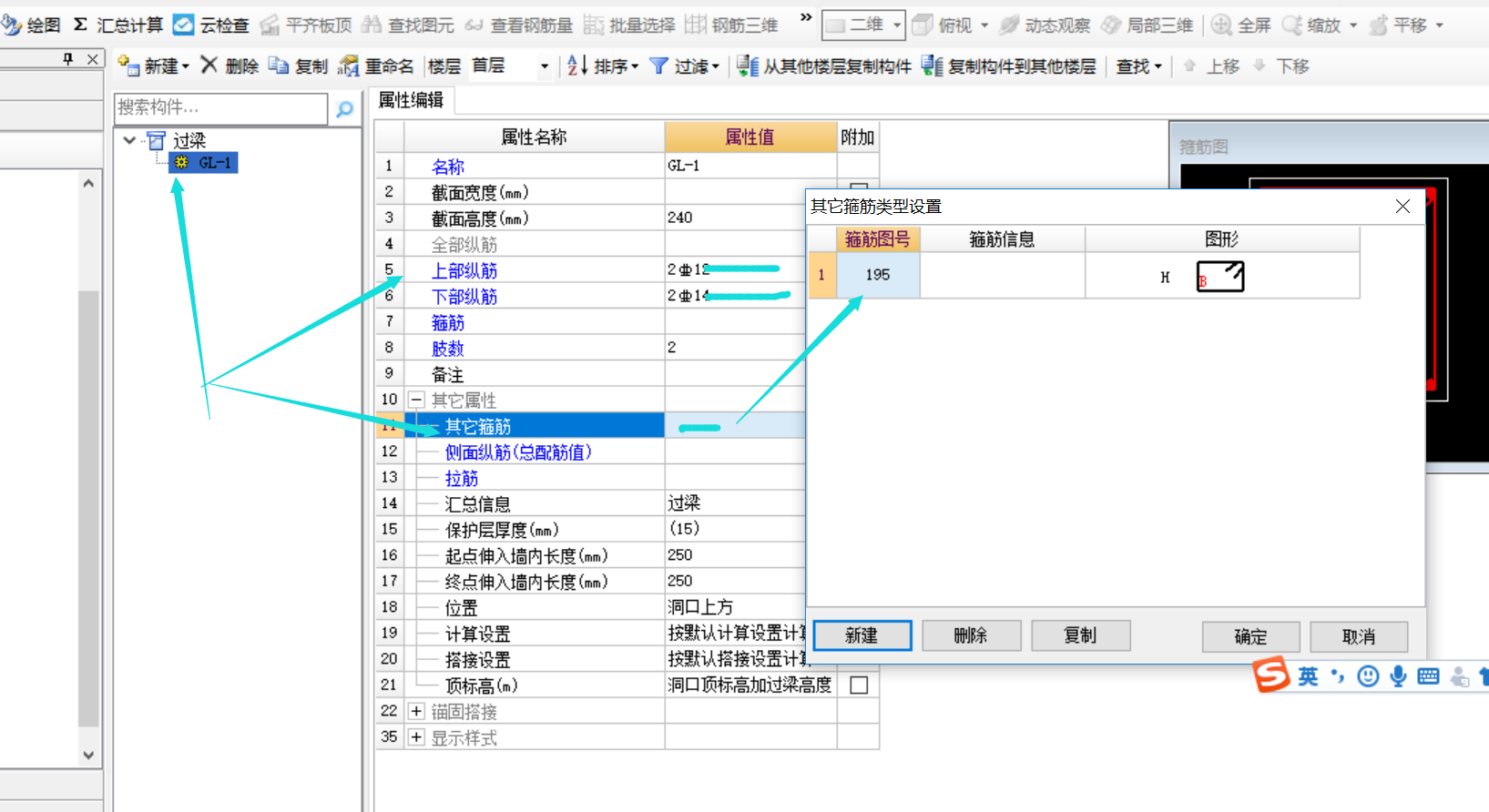
Task: Move component down with 下移
Action: click(1281, 66)
